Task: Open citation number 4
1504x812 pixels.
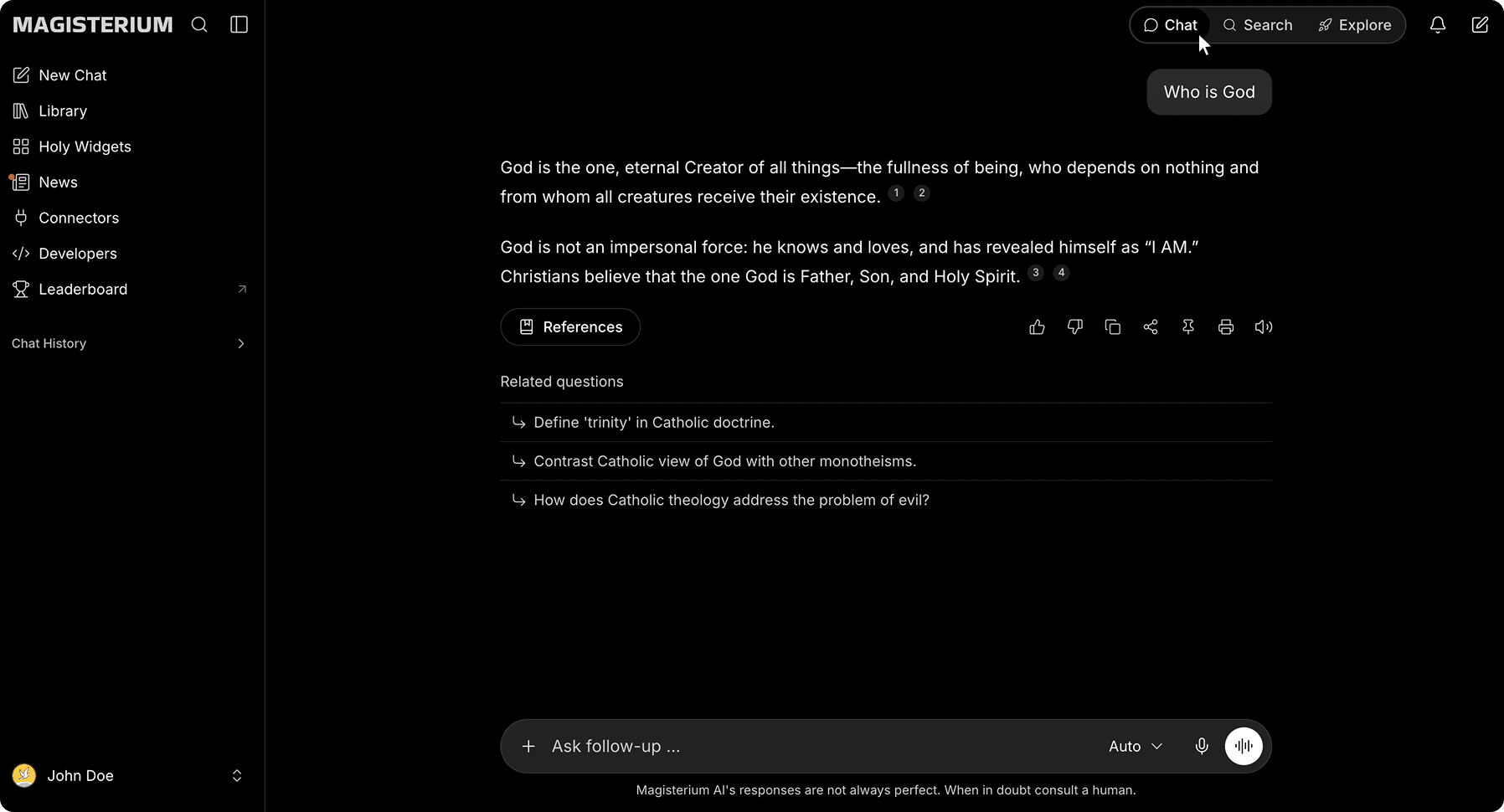Action: pyautogui.click(x=1061, y=273)
